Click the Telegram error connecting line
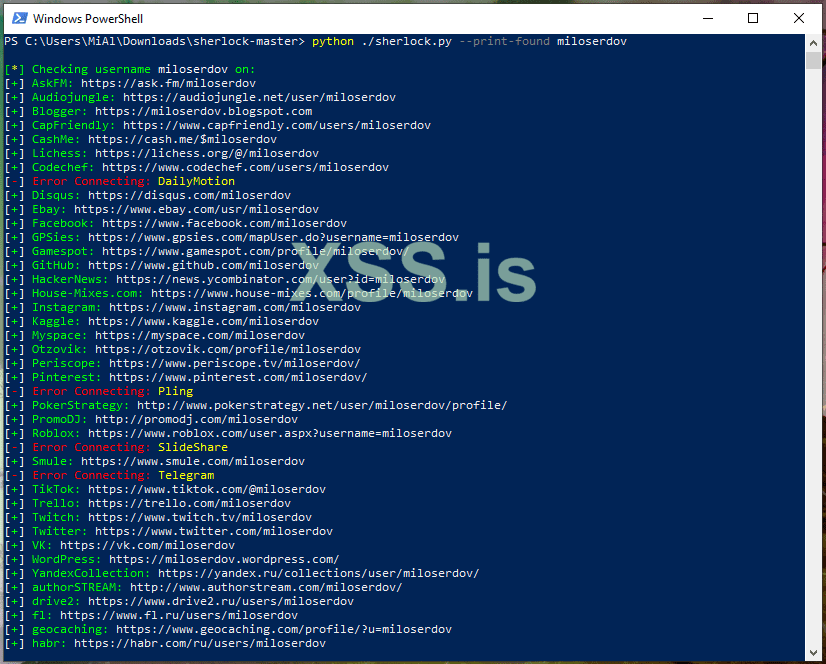 pyautogui.click(x=109, y=475)
